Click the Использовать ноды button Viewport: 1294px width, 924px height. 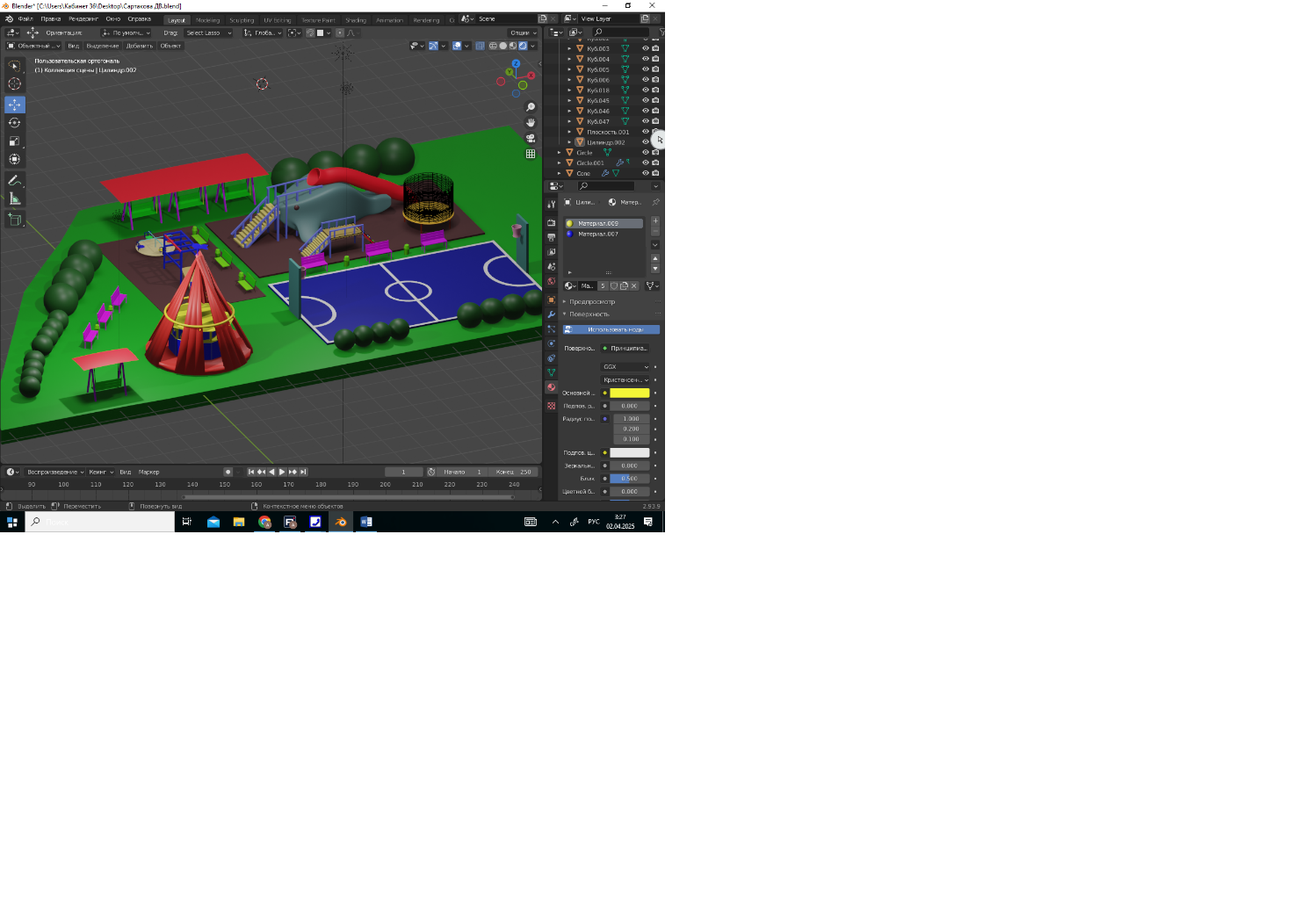(x=611, y=329)
